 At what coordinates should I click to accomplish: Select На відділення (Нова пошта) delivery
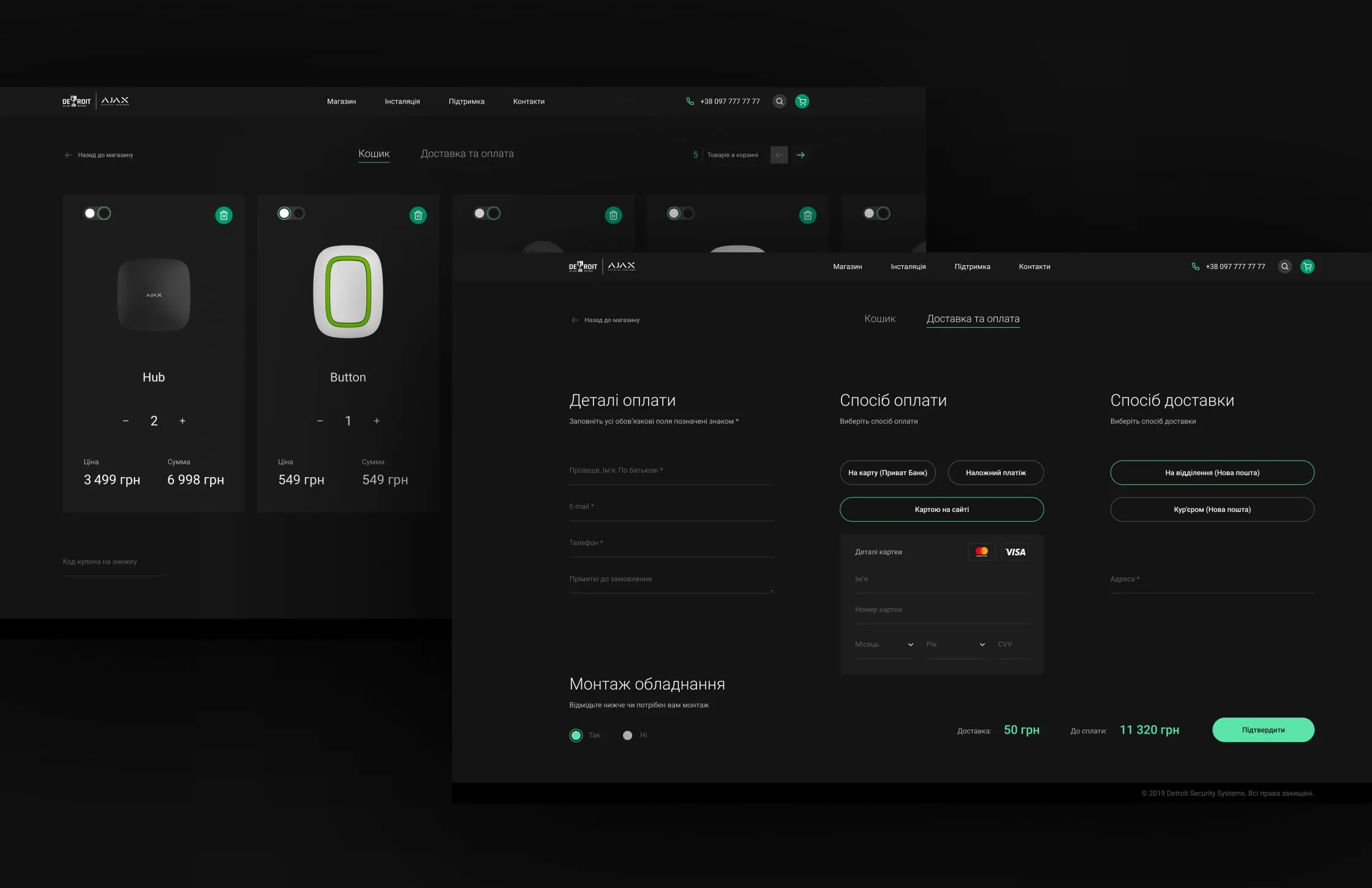pyautogui.click(x=1212, y=473)
